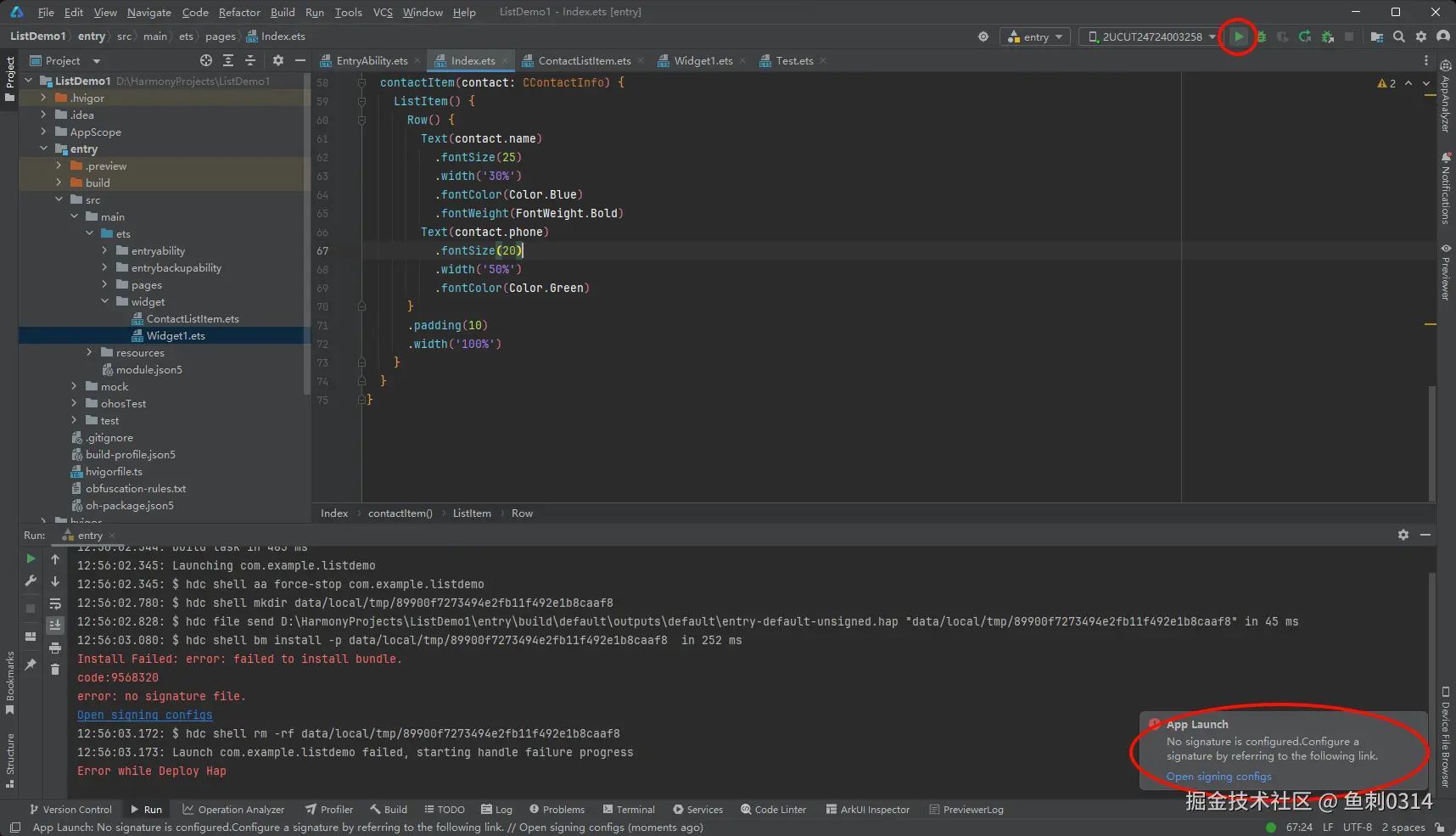Image resolution: width=1456 pixels, height=836 pixels.
Task: Print the run console output
Action: coord(55,648)
